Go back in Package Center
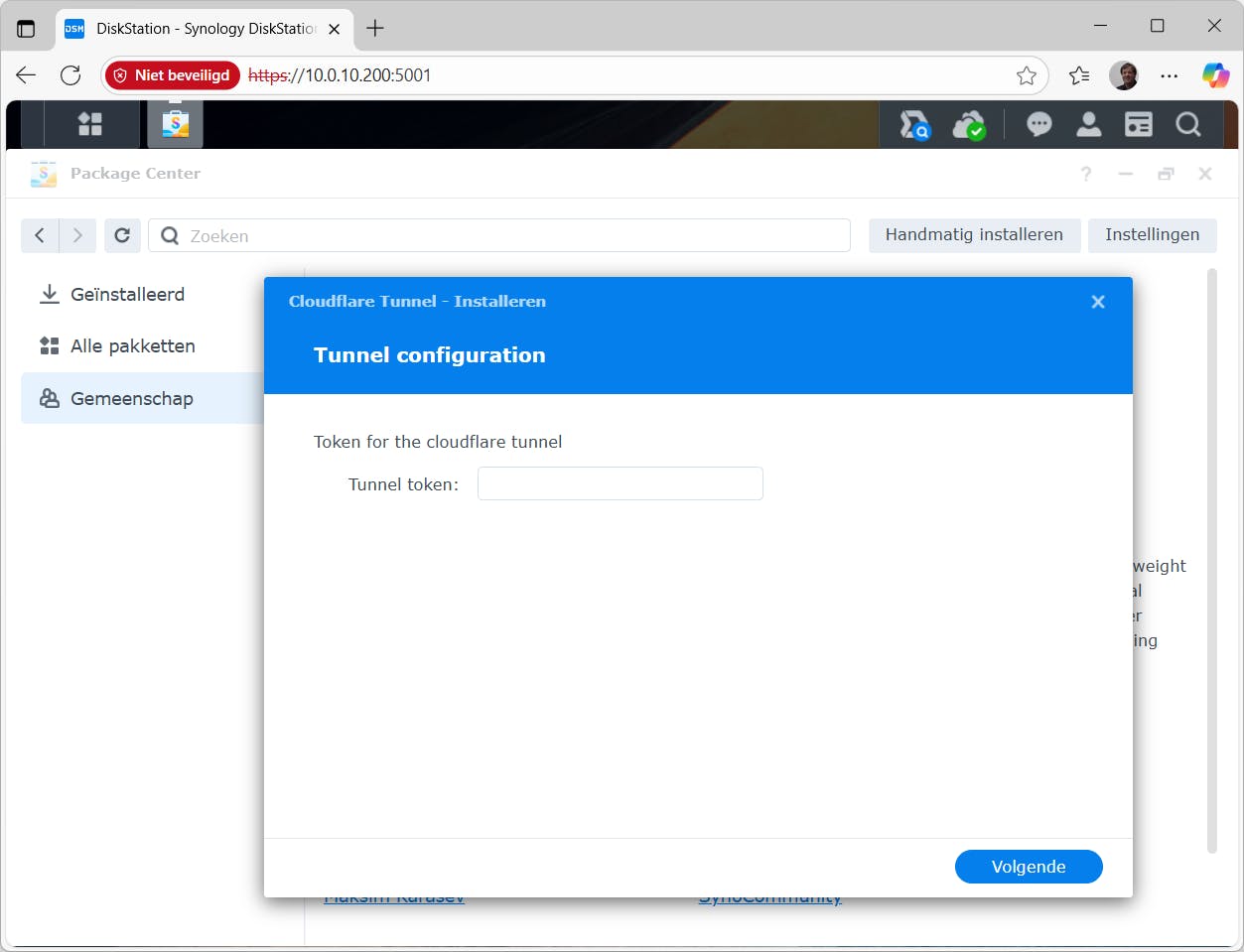This screenshot has width=1244, height=952. 40,235
